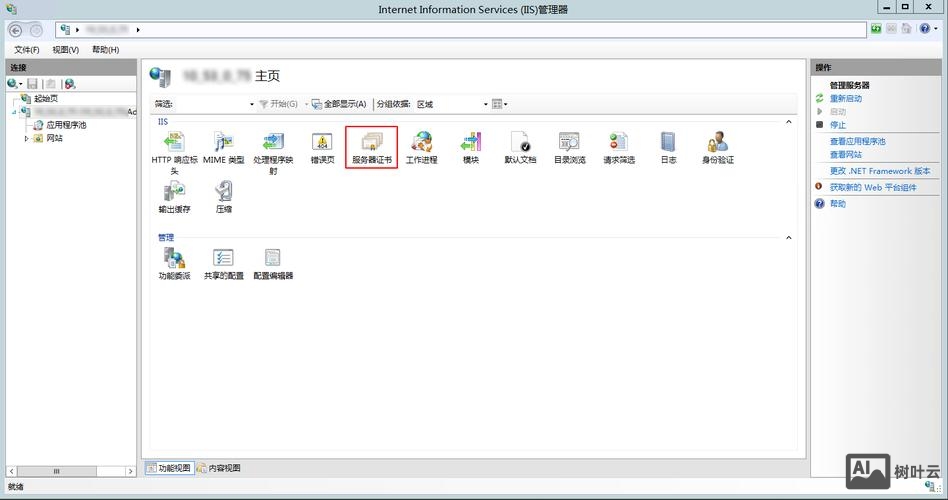Image resolution: width=948 pixels, height=500 pixels.
Task: Click scroll left arrow in connections pane
Action: 11,471
